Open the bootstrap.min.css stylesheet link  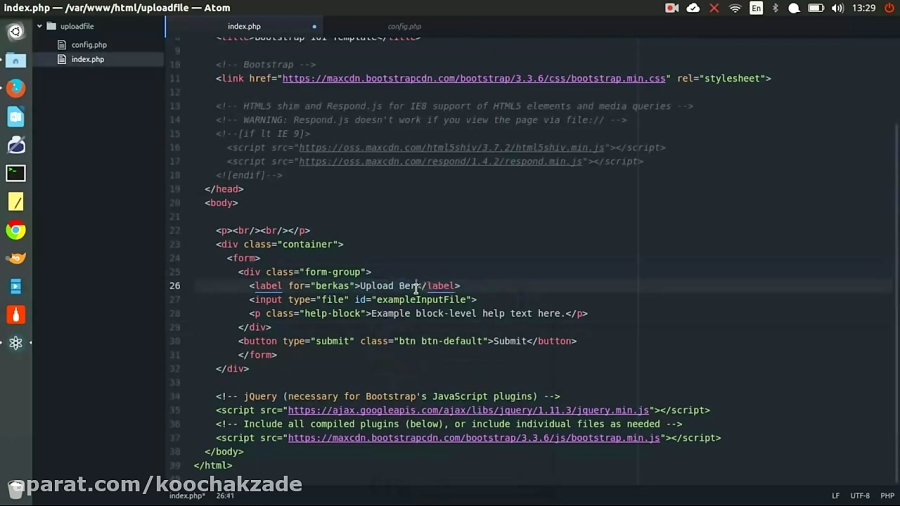474,79
